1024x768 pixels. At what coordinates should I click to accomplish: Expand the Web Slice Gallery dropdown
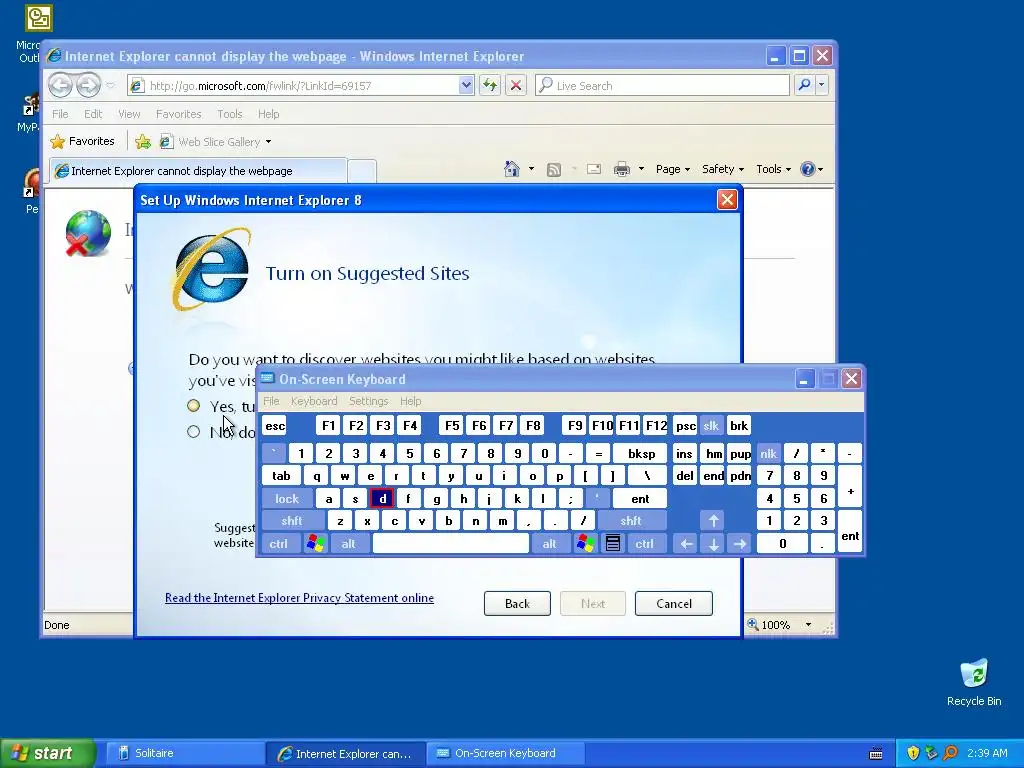268,142
